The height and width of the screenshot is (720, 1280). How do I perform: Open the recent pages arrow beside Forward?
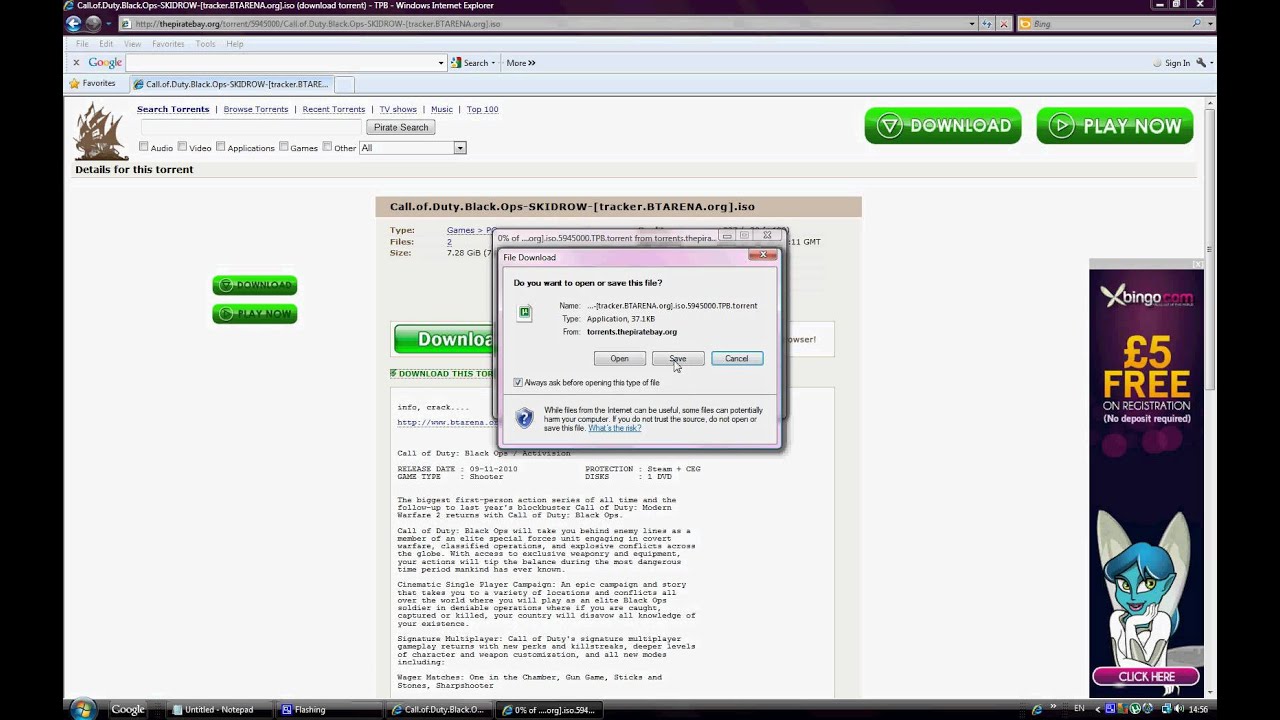click(x=108, y=24)
